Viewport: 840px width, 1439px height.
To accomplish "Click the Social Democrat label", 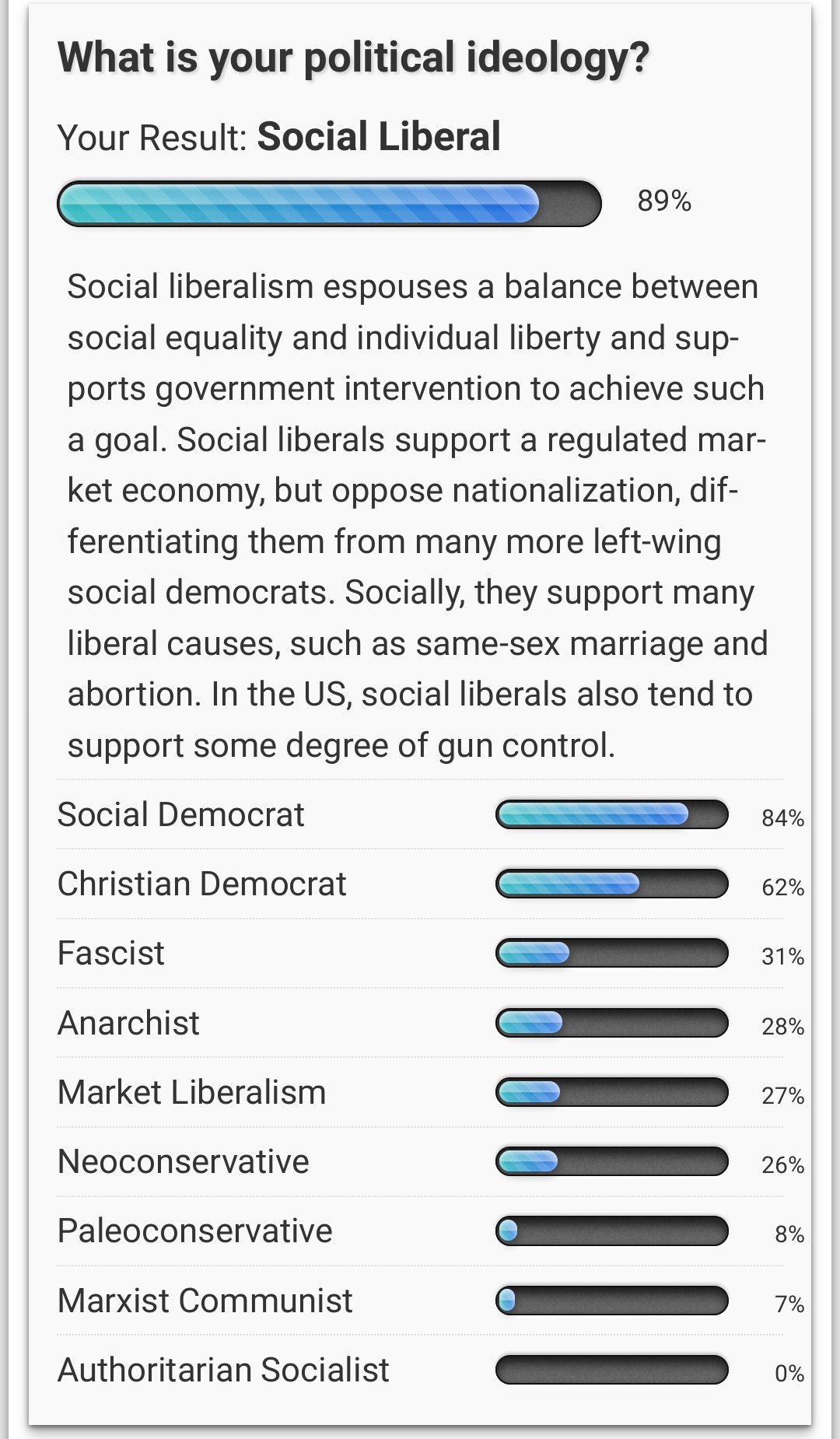I will pos(180,814).
